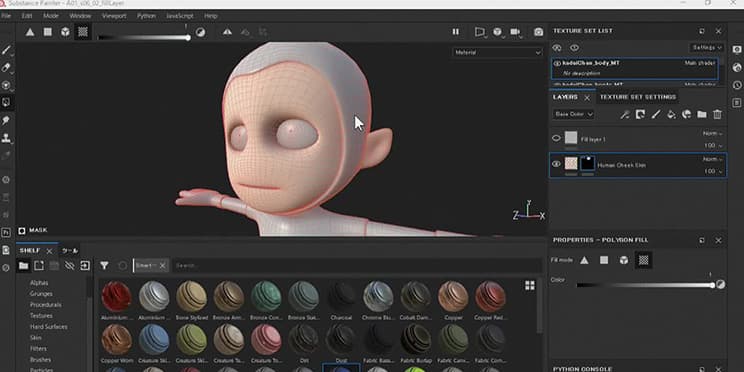Adjust the grayscale color slider in top toolbar
The height and width of the screenshot is (372, 744).
click(x=143, y=37)
